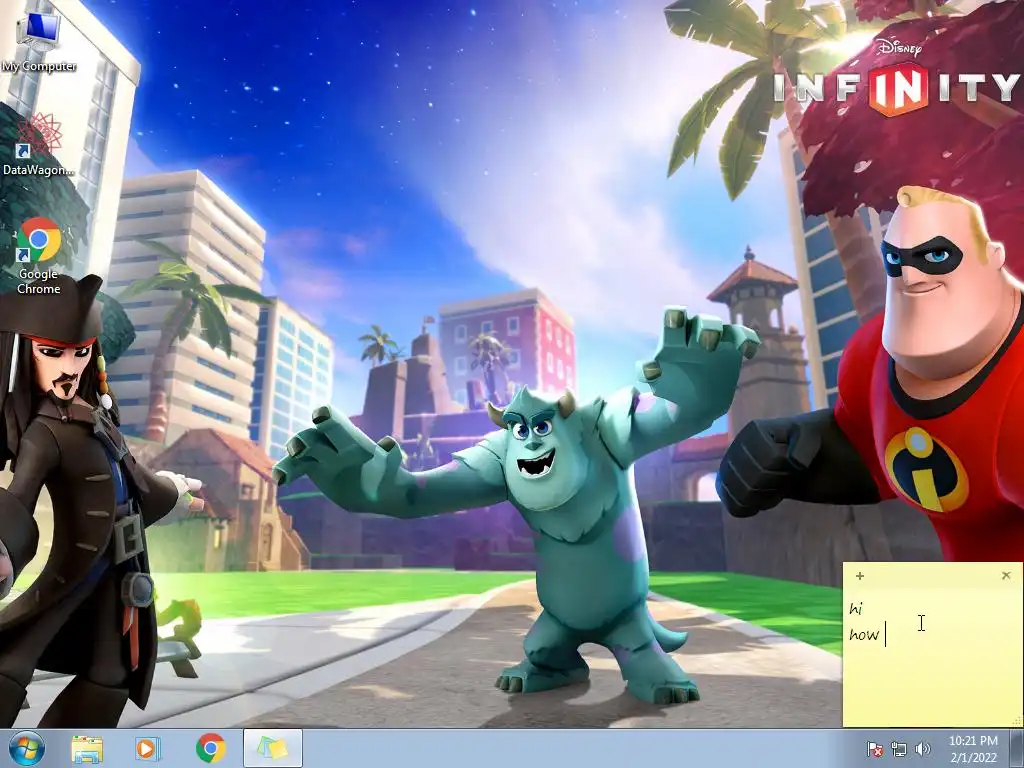Click the word "how" in the note
This screenshot has width=1024, height=768.
tap(864, 634)
